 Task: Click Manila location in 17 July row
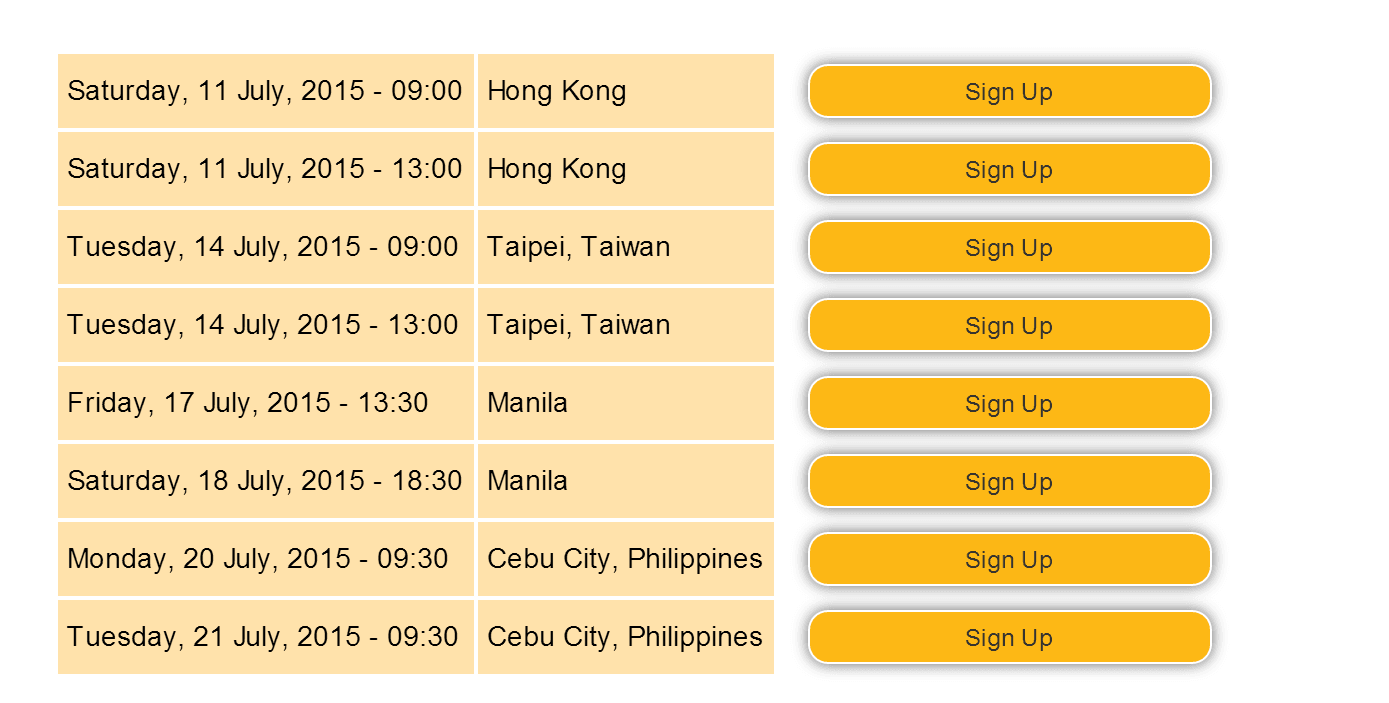coord(527,403)
